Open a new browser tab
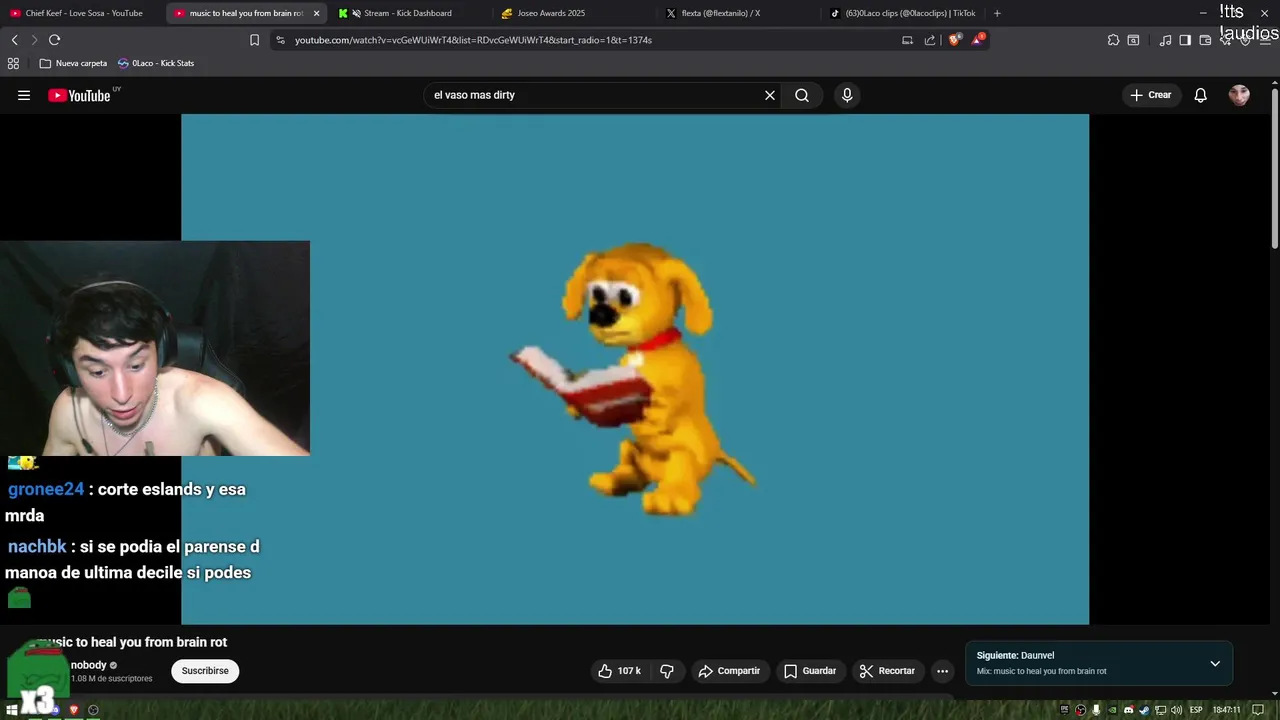1280x720 pixels. [997, 13]
